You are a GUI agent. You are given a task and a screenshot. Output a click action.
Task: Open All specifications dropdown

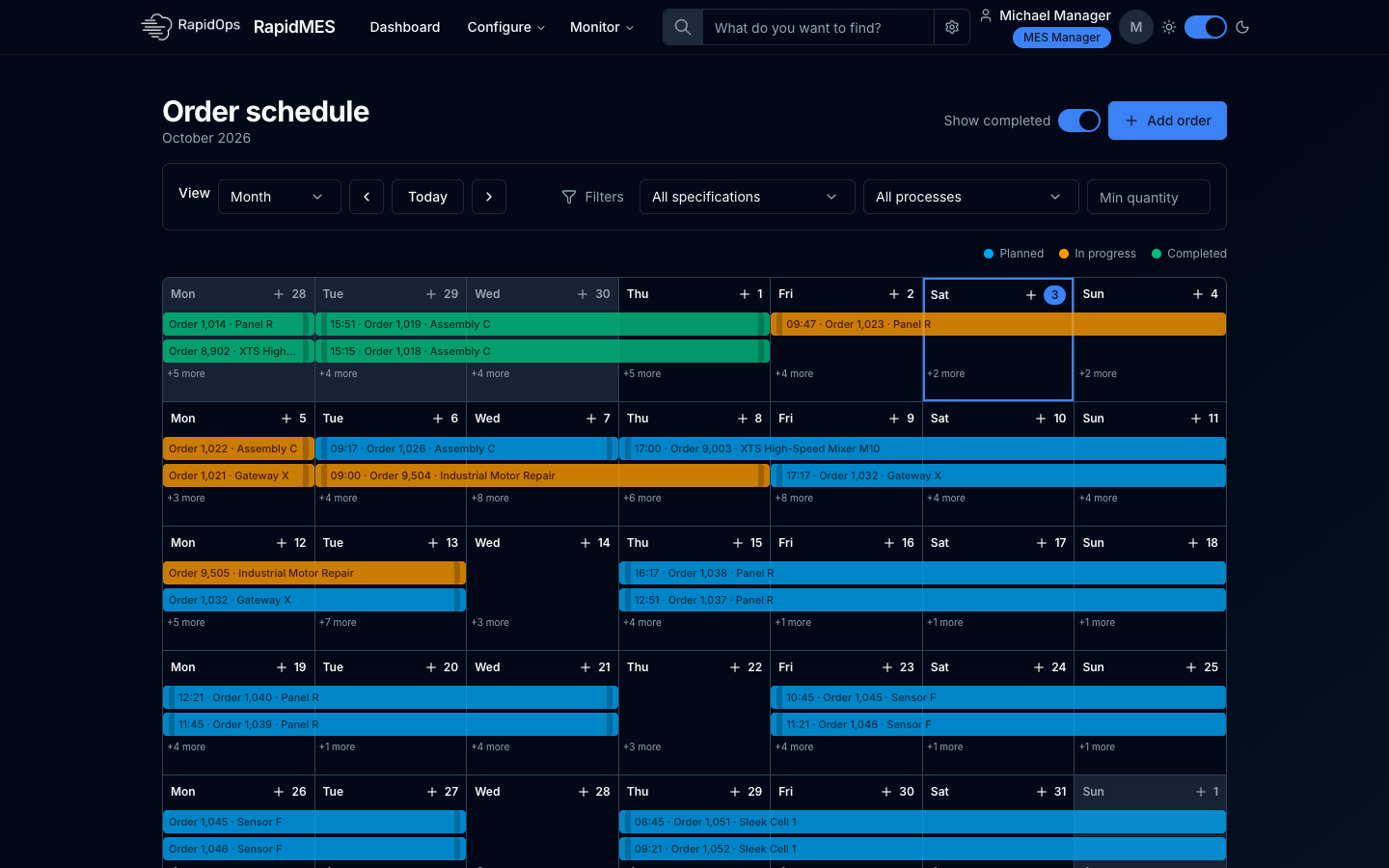pyautogui.click(x=748, y=197)
